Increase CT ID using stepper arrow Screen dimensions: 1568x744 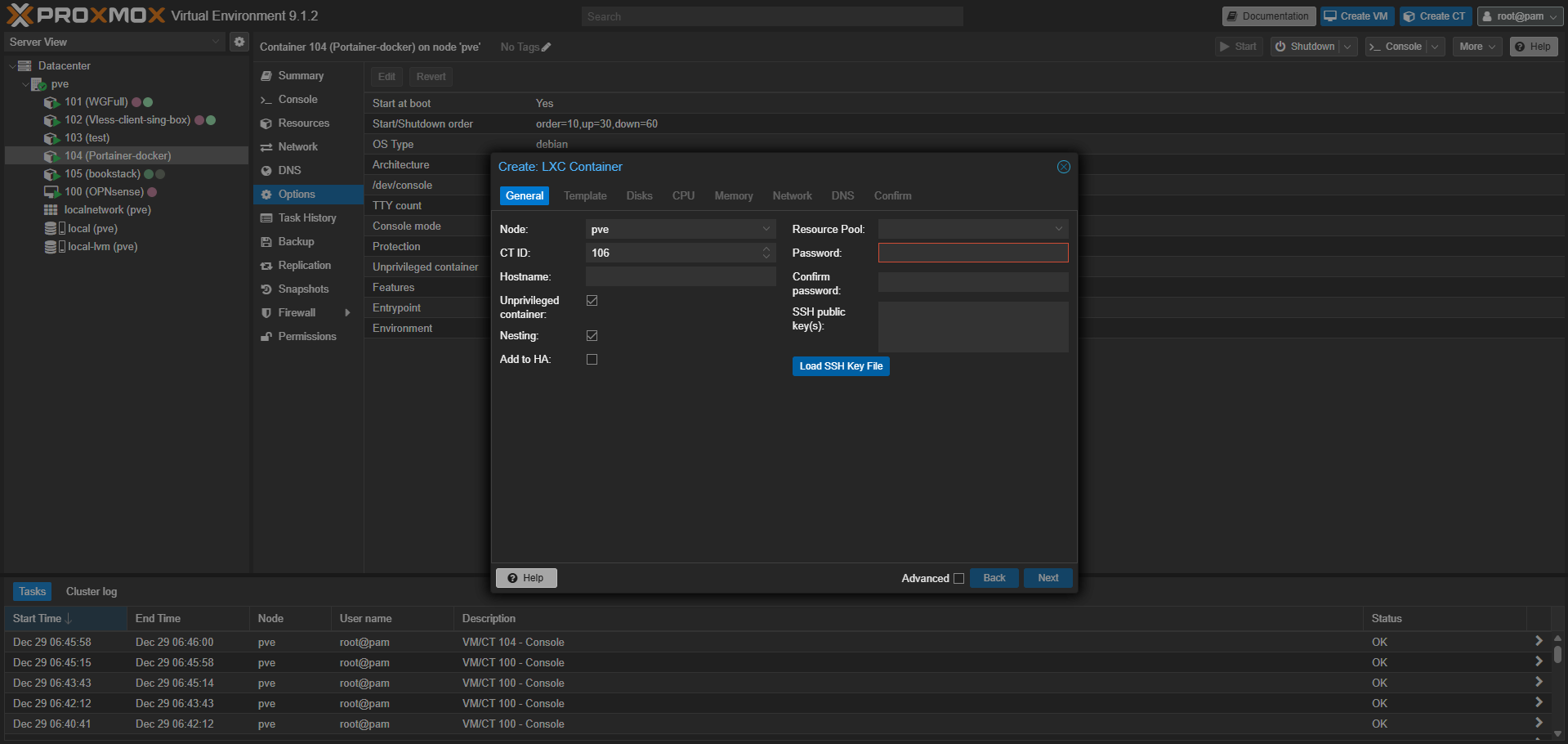click(766, 249)
